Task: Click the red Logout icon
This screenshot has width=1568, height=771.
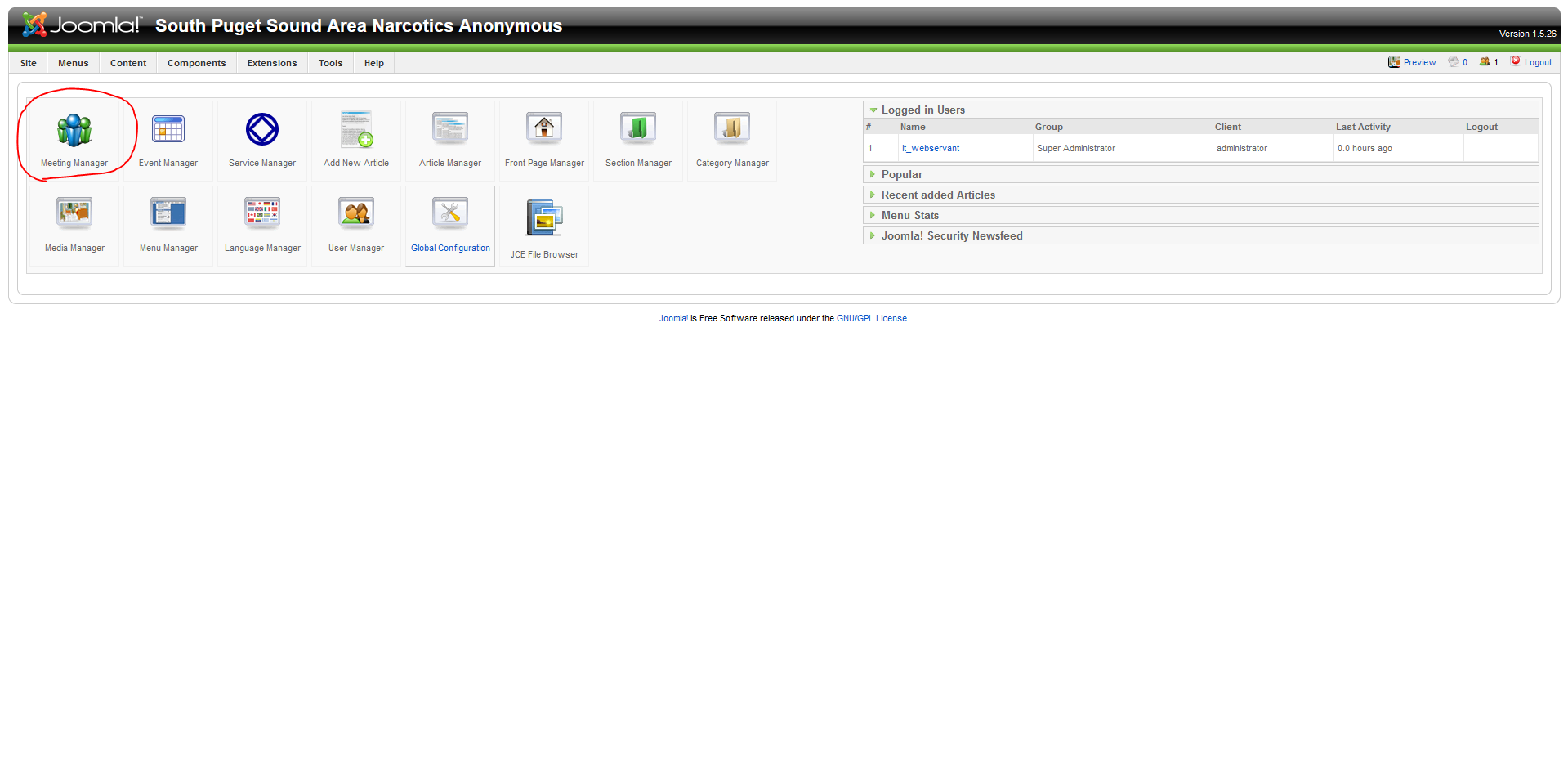Action: 1516,61
